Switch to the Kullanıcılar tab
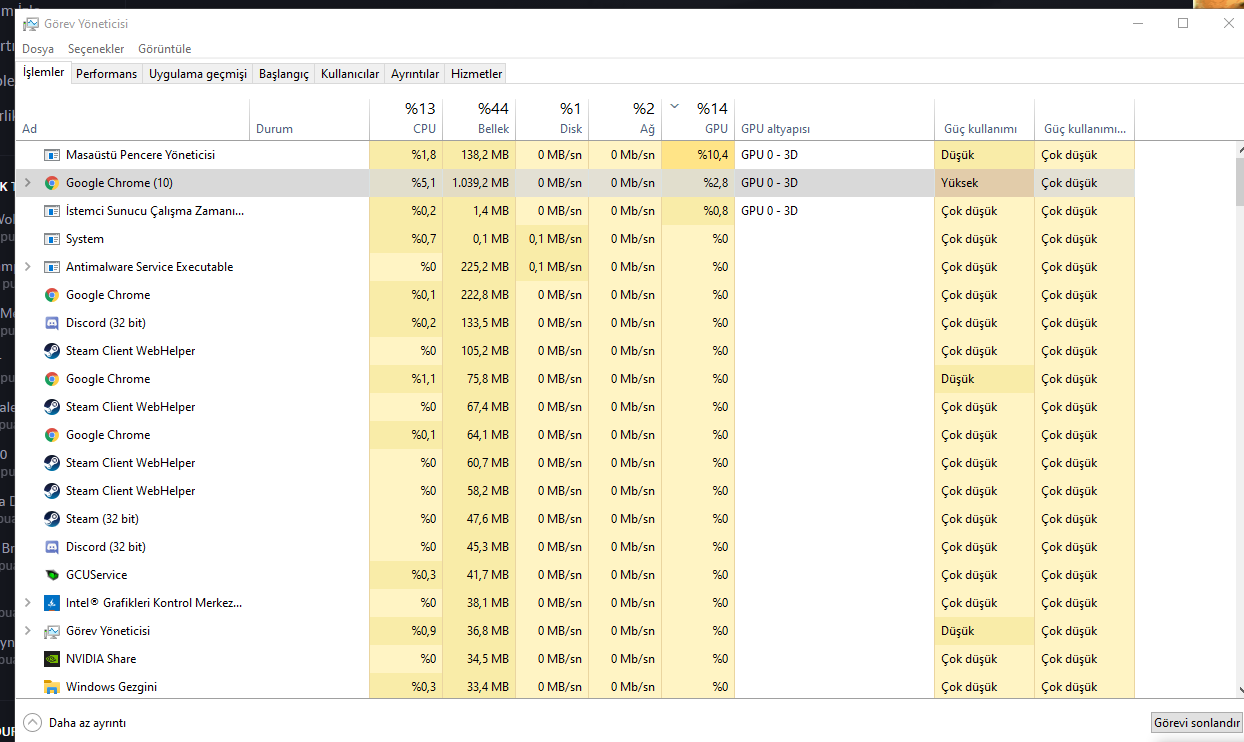 [350, 74]
